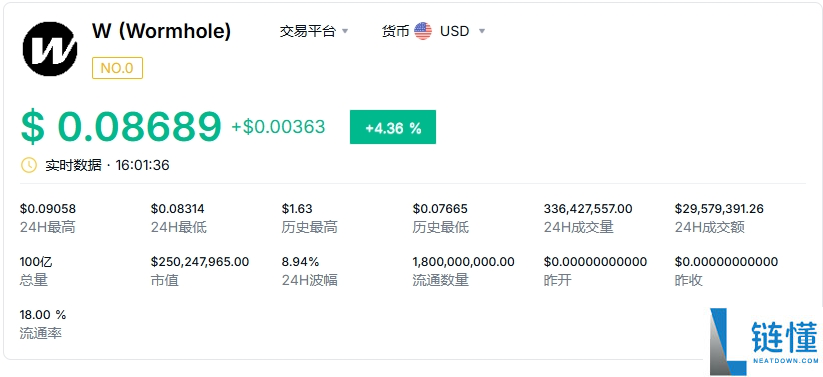Click the 市值 value $250,247,965.00

coord(200,261)
